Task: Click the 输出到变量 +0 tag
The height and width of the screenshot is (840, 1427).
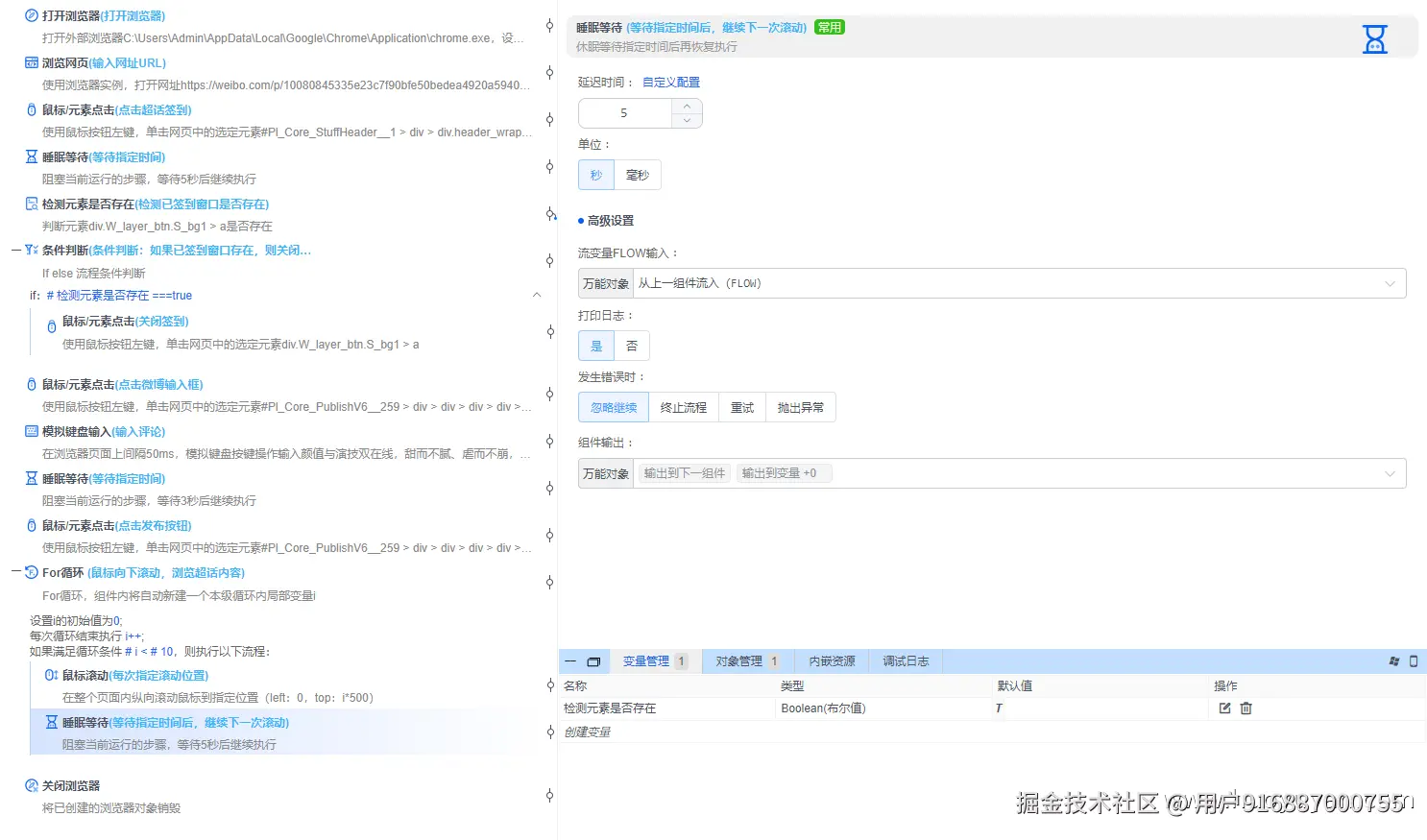Action: (784, 473)
